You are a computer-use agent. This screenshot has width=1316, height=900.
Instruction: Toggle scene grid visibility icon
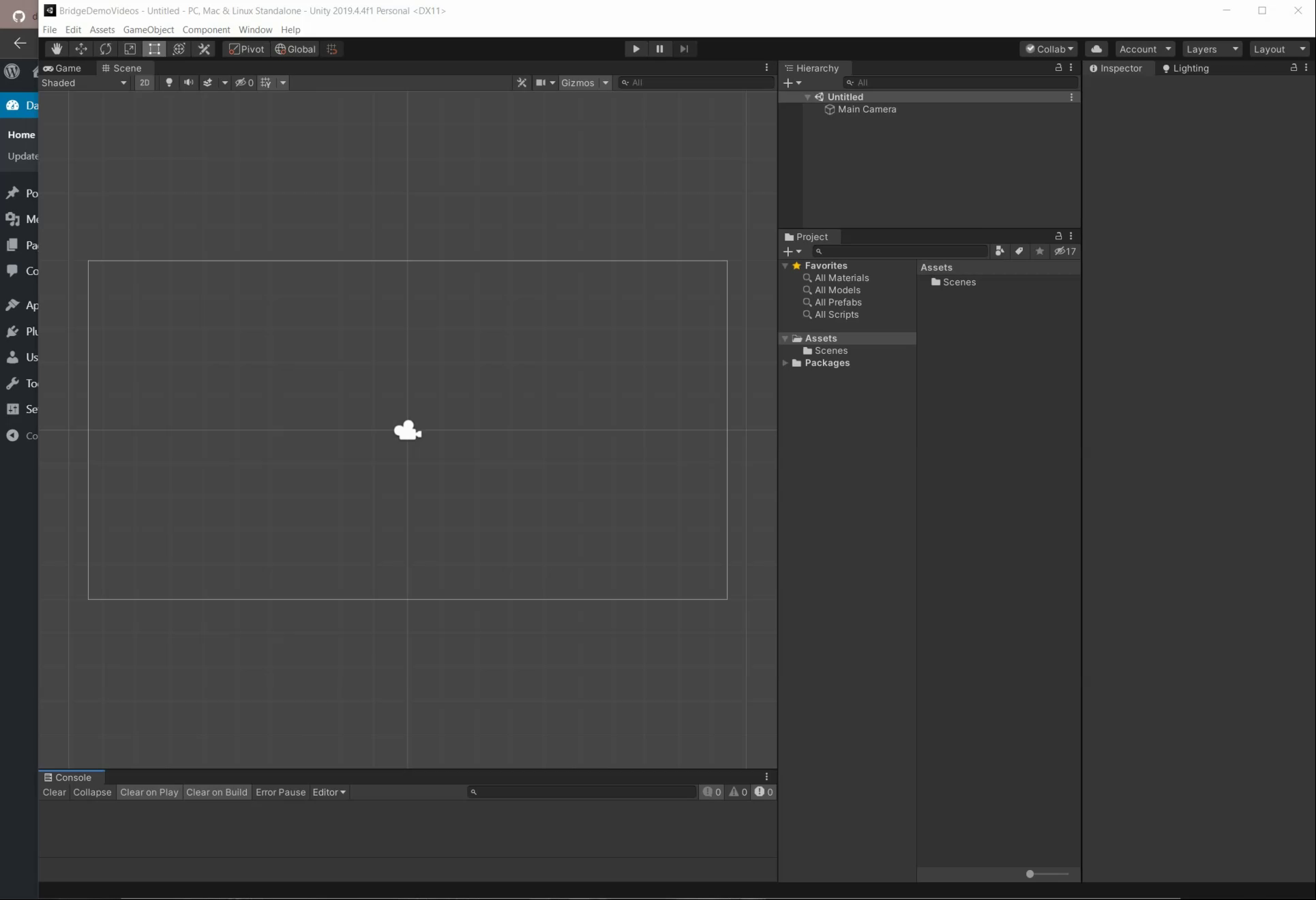[x=266, y=82]
